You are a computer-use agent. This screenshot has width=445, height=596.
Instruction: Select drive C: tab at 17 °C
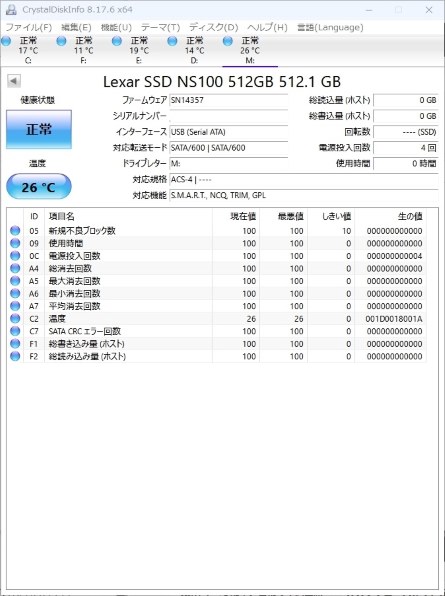28,50
